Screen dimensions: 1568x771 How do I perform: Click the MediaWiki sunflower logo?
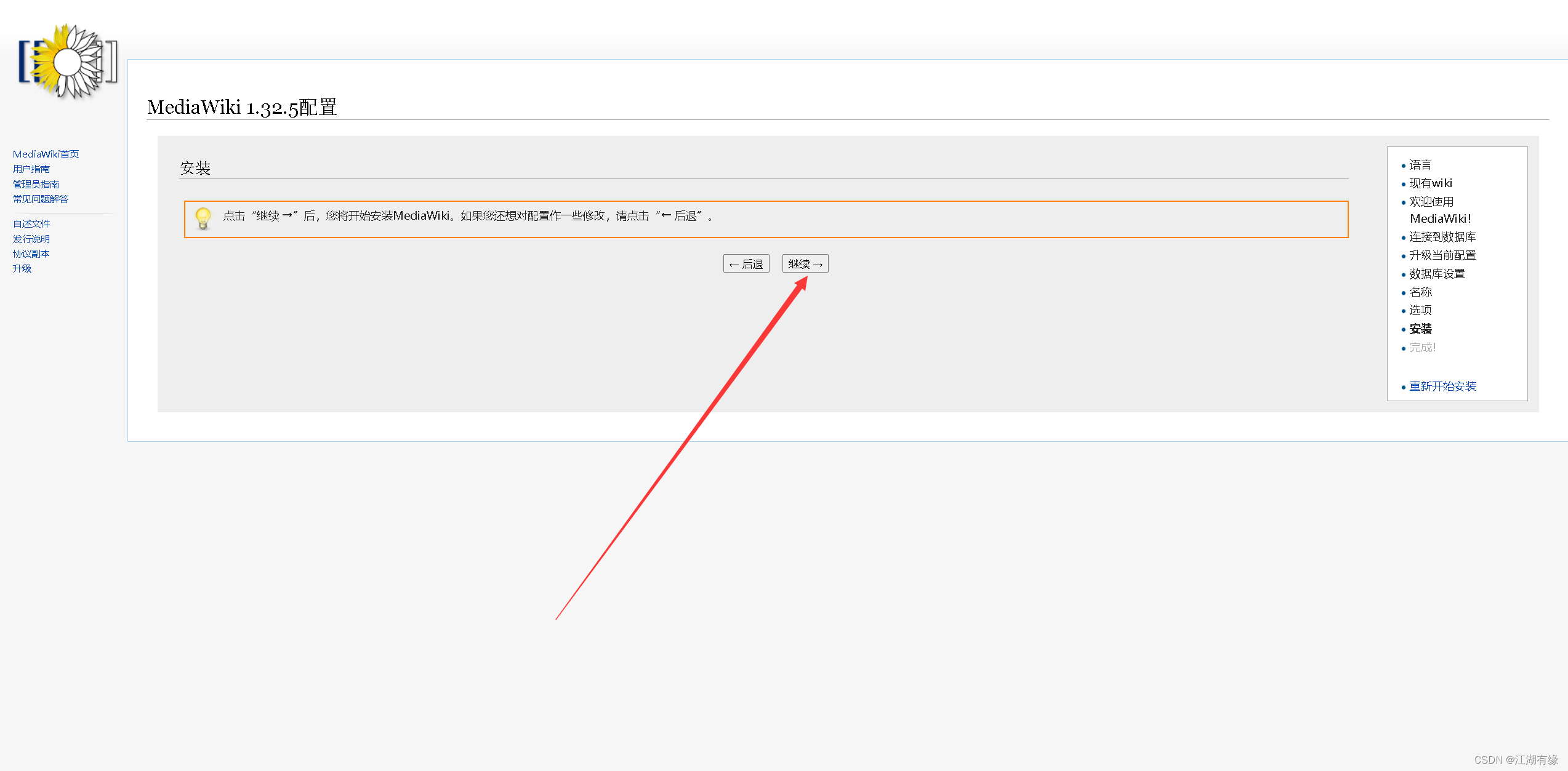(x=68, y=62)
